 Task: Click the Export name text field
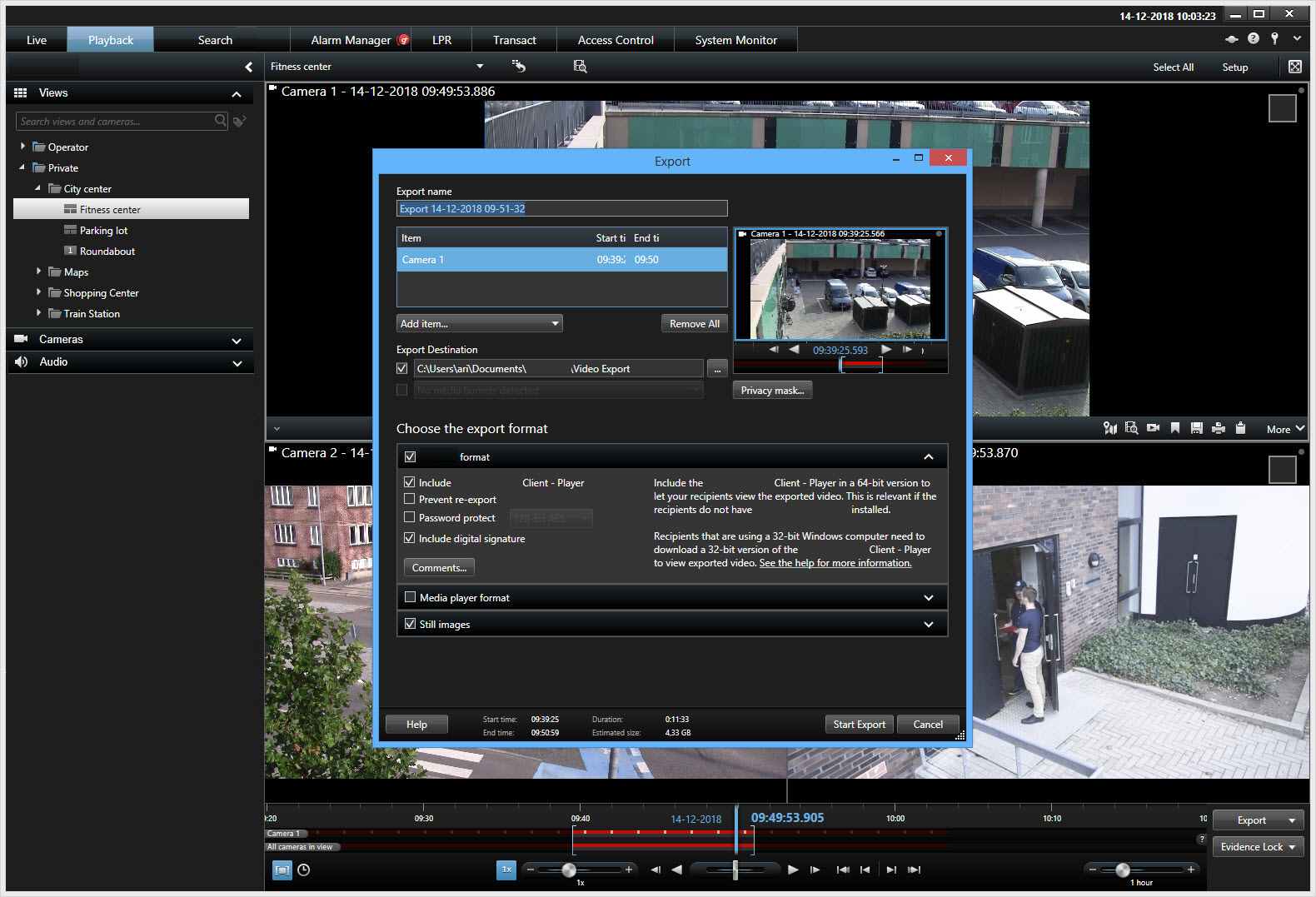(x=561, y=208)
